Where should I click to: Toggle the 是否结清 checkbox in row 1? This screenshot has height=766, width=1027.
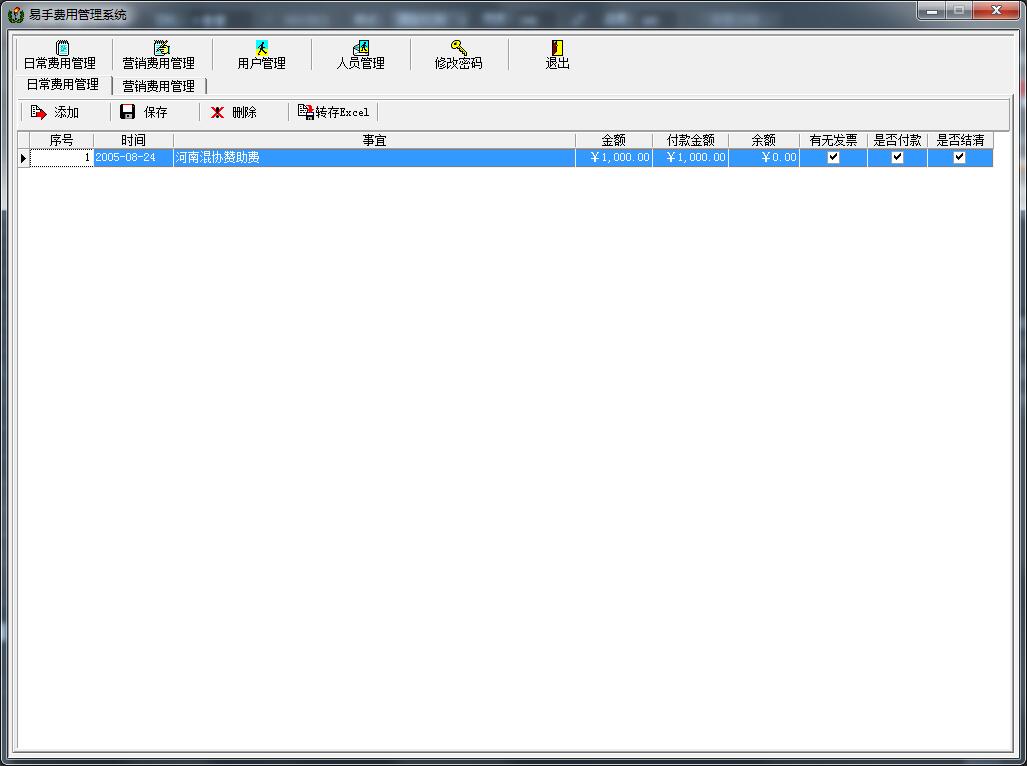coord(959,157)
